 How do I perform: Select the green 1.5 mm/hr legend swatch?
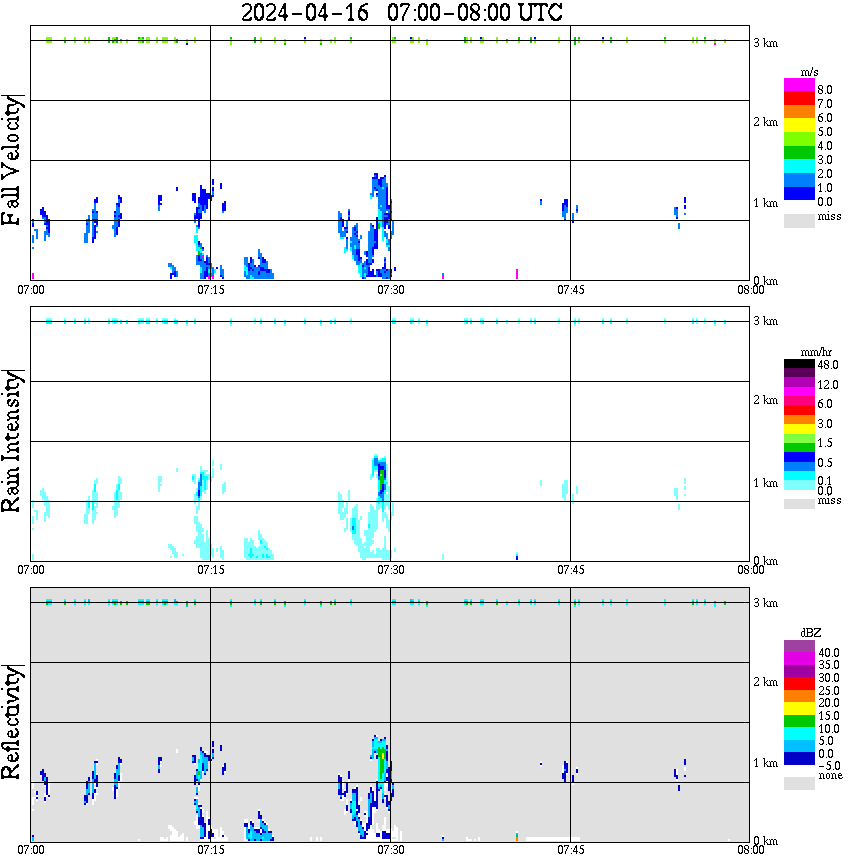click(799, 447)
